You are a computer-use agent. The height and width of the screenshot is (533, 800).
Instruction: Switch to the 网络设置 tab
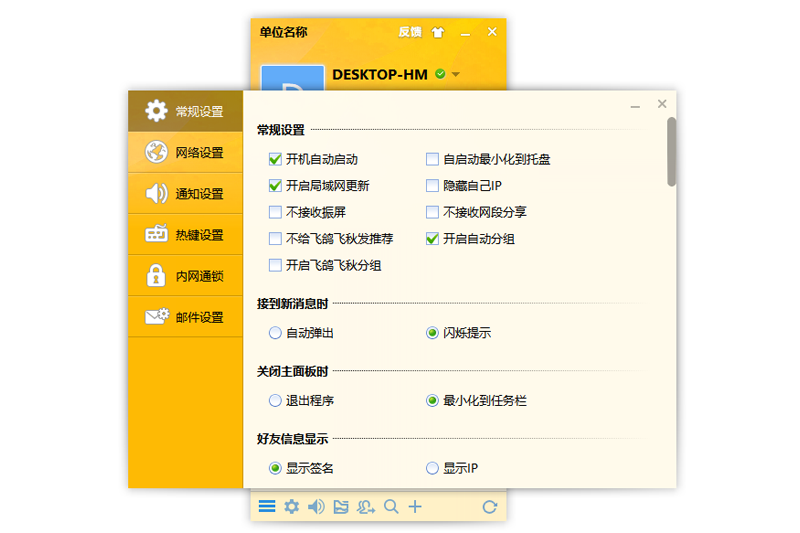[185, 153]
